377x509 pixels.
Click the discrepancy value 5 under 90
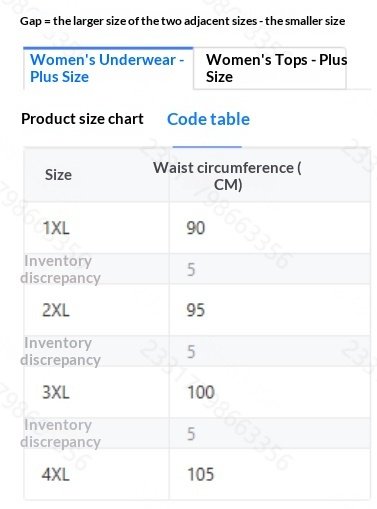coord(191,269)
